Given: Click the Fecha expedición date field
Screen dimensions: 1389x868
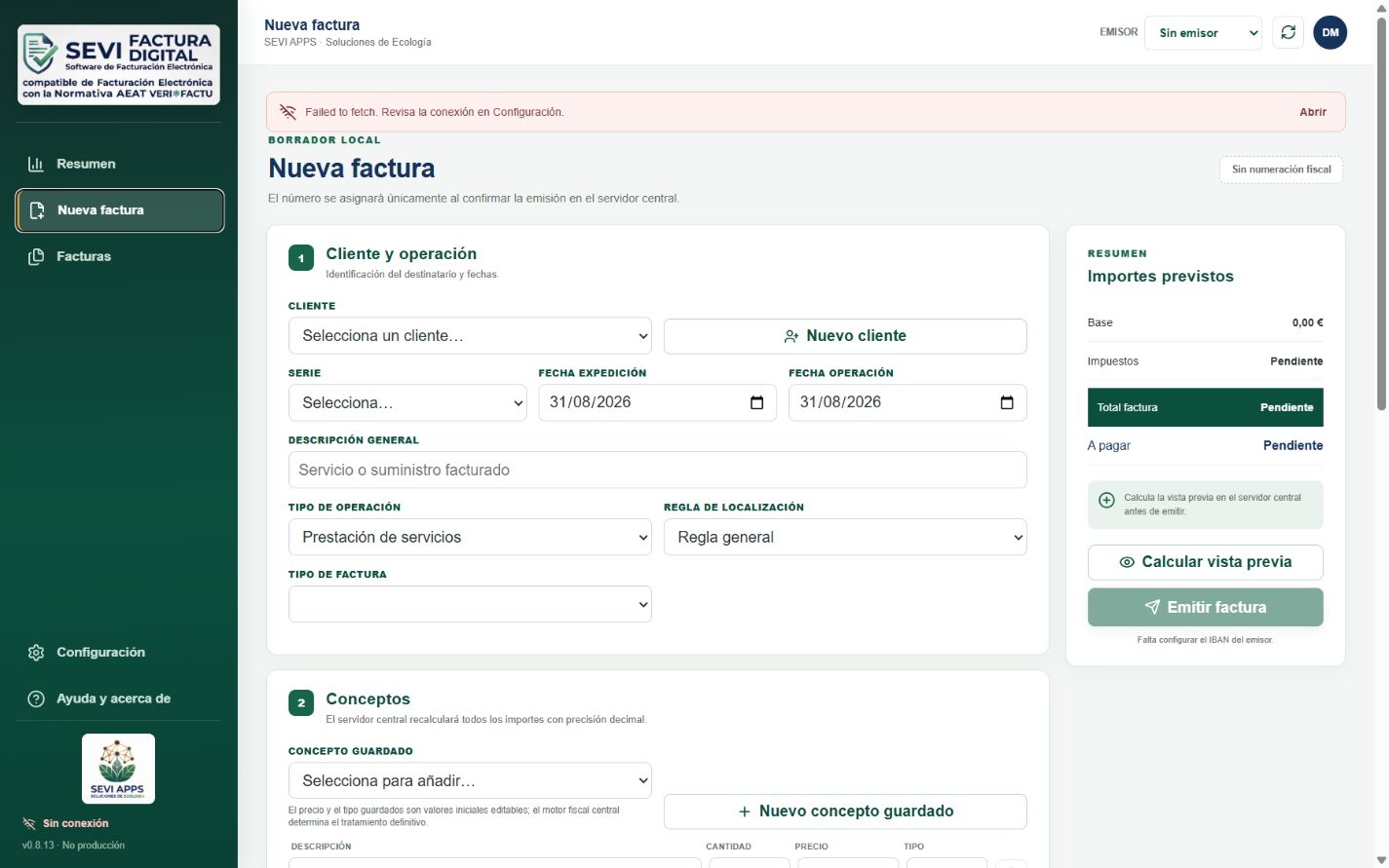Looking at the screenshot, I should (658, 402).
